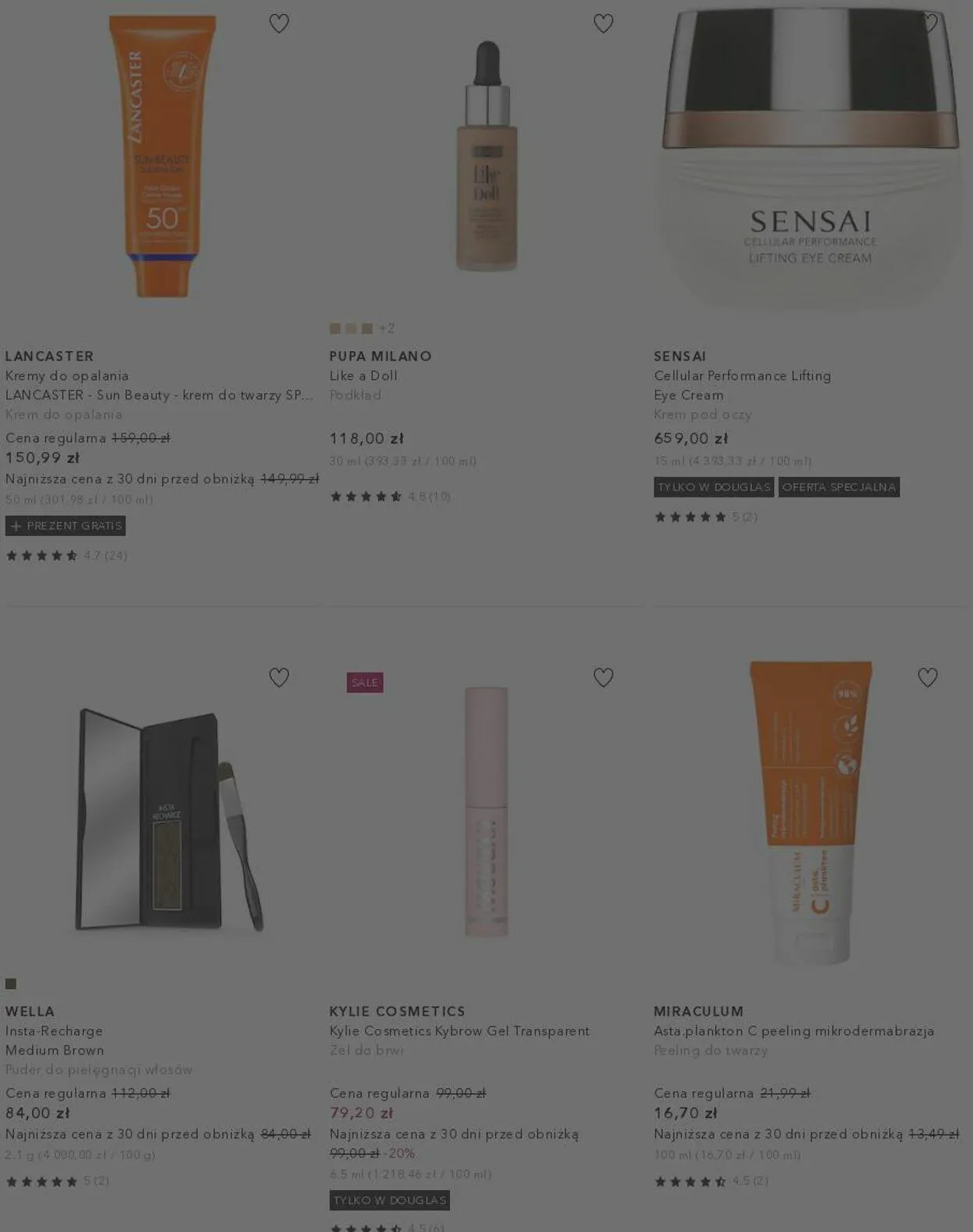Save Kylie Cosmetics Kybrow Gel to wishlist
This screenshot has width=973, height=1232.
coord(603,678)
